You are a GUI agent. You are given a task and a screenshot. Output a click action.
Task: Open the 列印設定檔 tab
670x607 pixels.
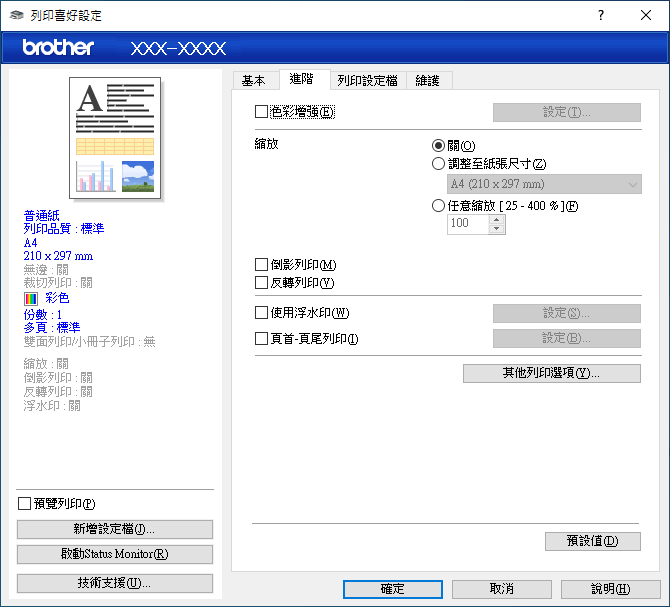click(367, 80)
